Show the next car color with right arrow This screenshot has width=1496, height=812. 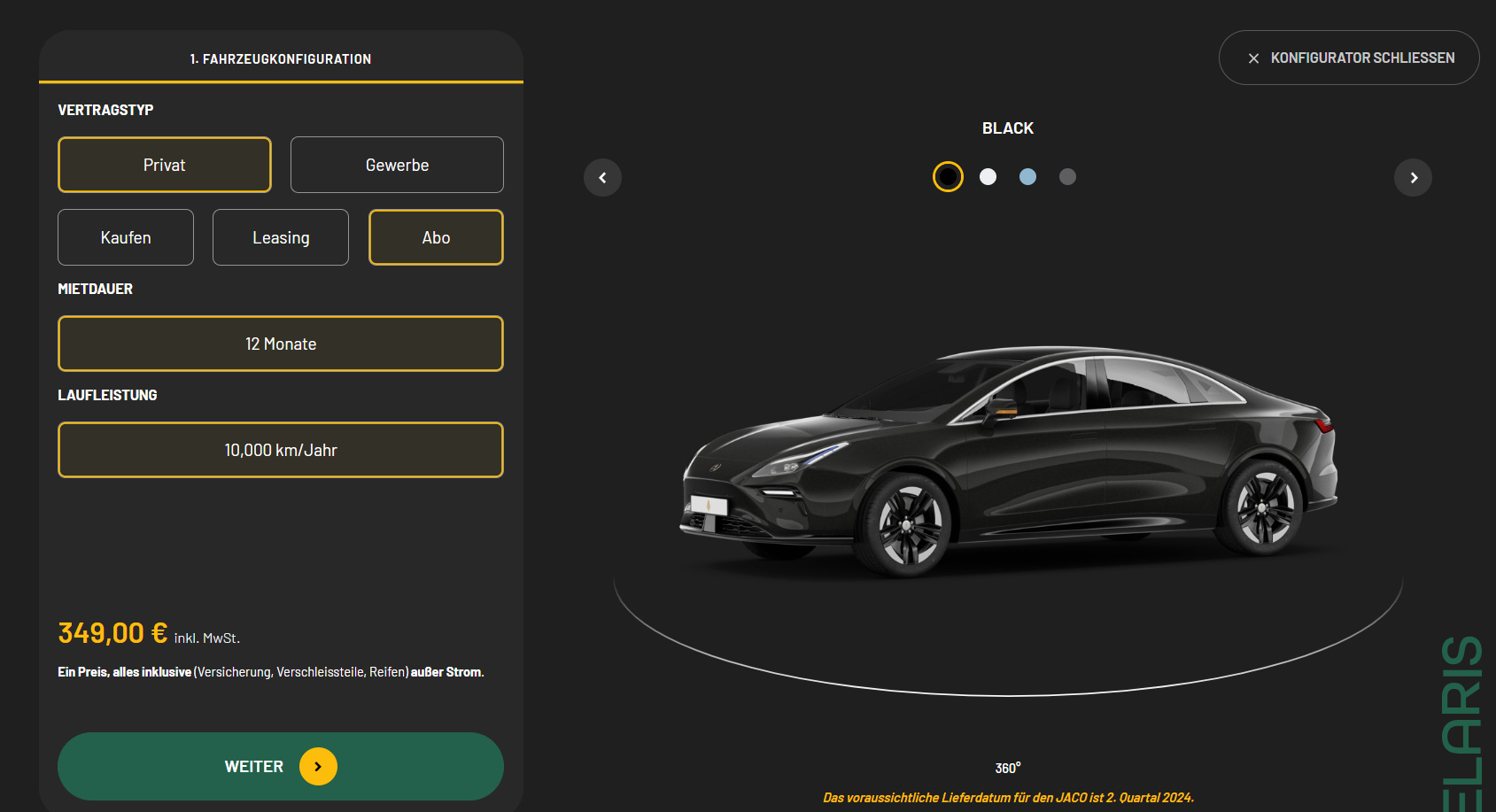[1413, 178]
